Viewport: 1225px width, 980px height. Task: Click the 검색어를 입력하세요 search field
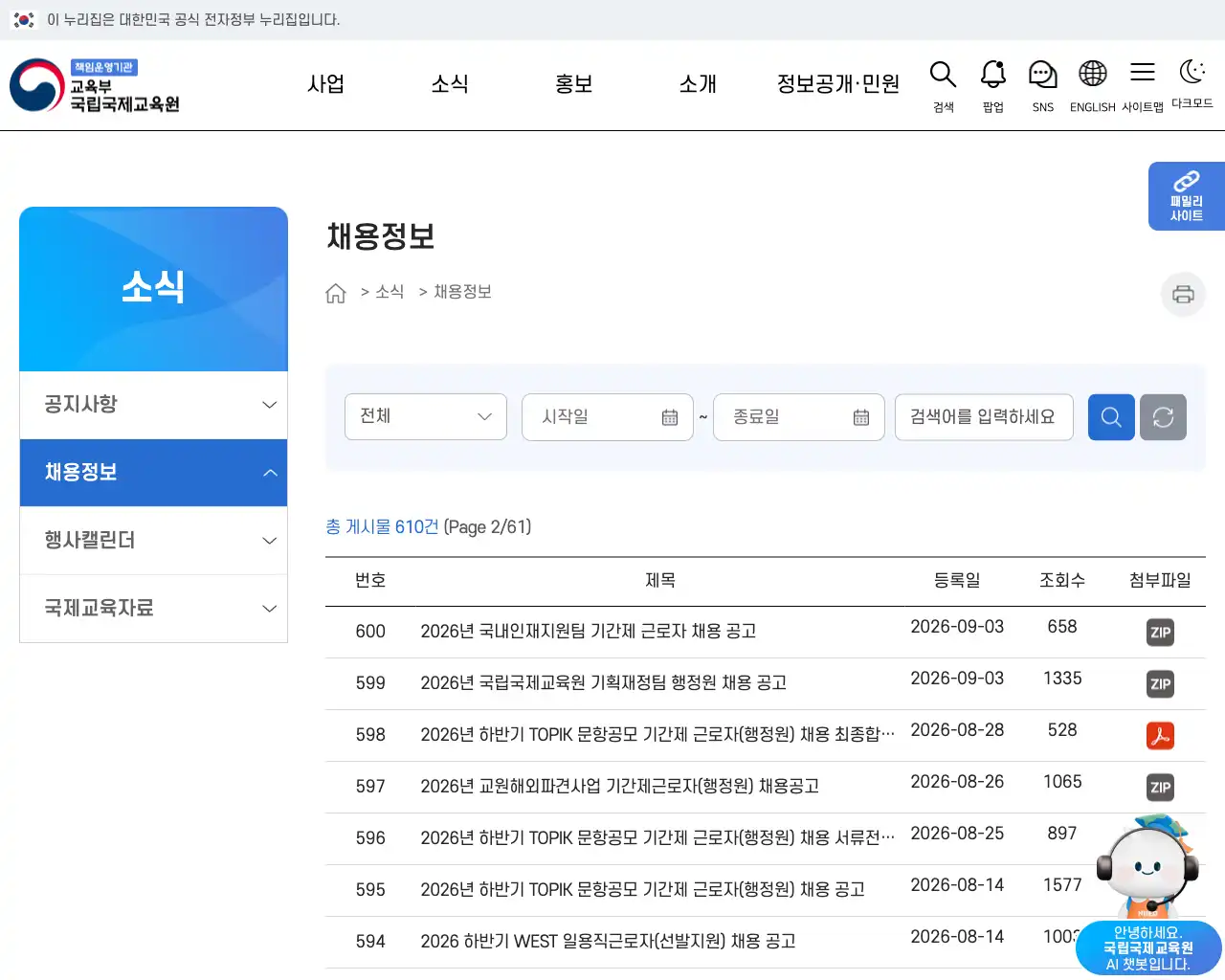click(x=984, y=417)
